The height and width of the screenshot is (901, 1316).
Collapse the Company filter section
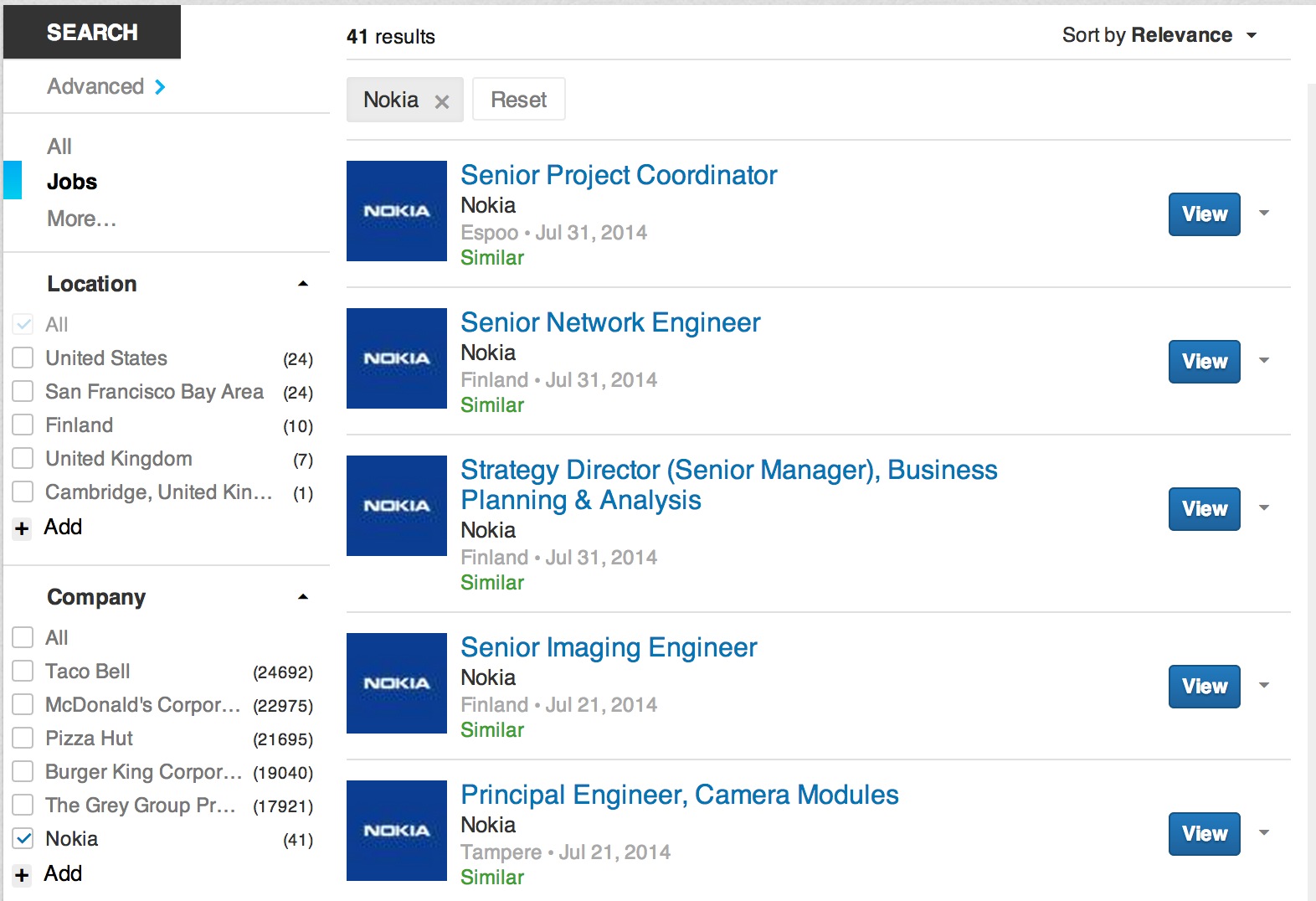303,597
